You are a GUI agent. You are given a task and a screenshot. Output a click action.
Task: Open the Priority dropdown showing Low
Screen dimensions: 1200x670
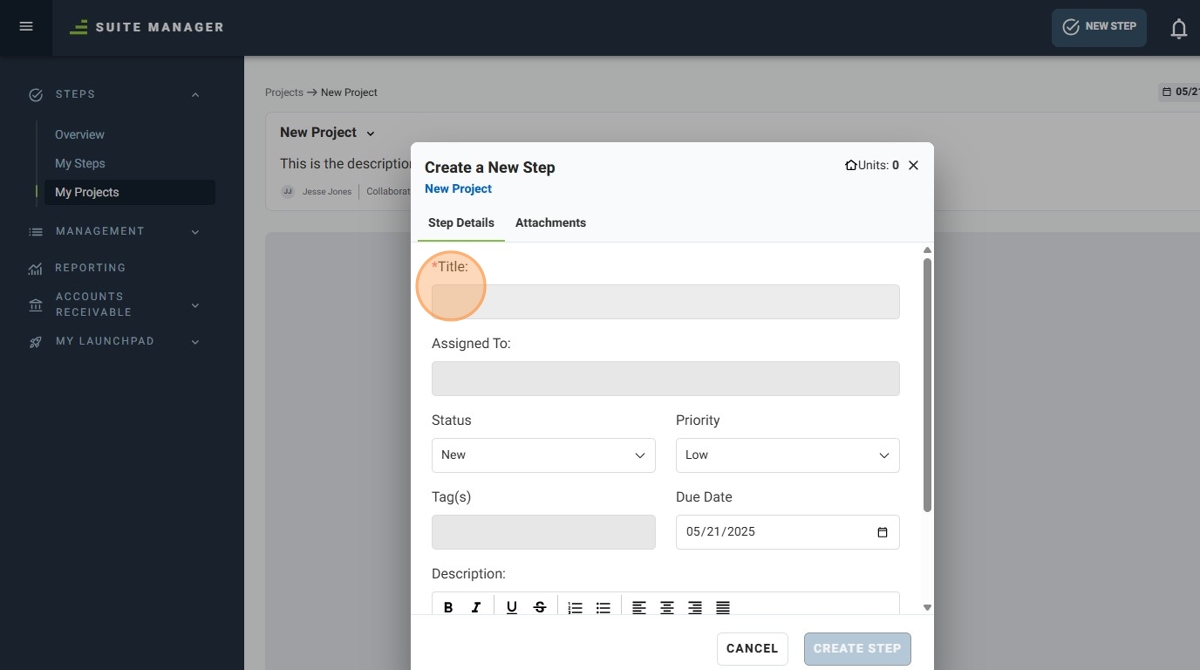click(x=788, y=455)
